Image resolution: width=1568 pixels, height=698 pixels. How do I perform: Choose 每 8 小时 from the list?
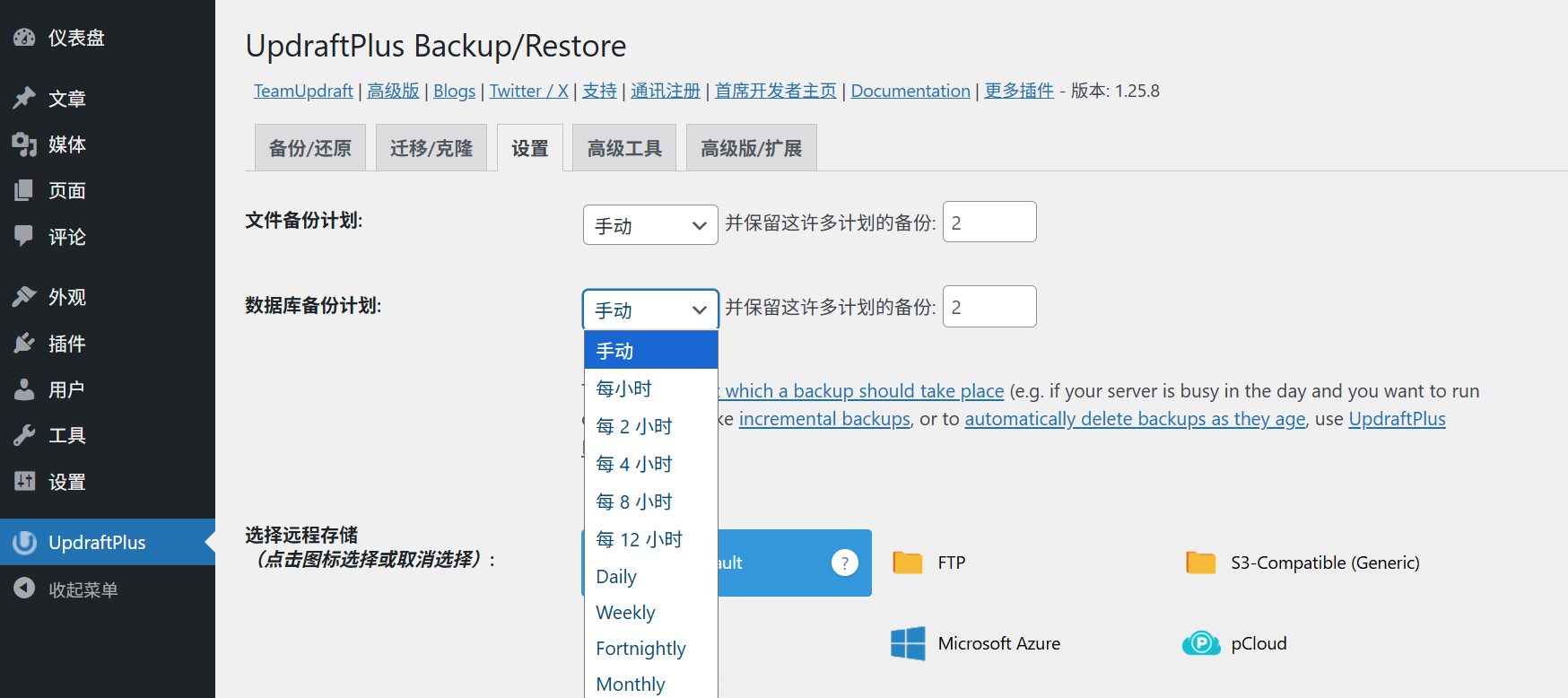coord(650,502)
